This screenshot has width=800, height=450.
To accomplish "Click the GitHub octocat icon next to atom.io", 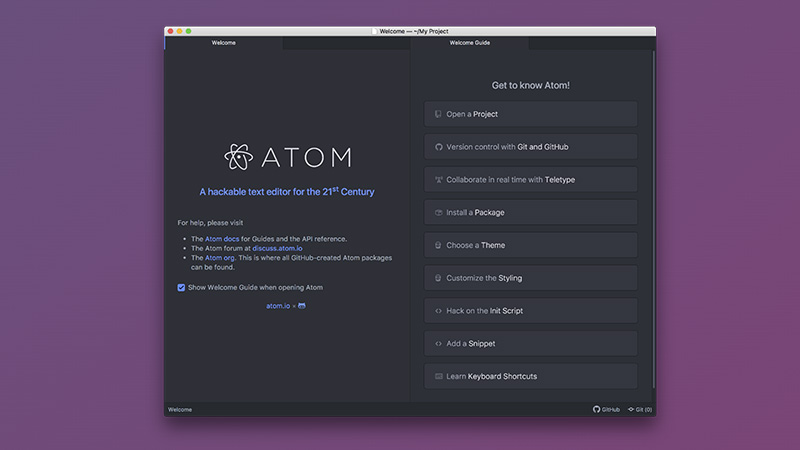I will (x=302, y=306).
